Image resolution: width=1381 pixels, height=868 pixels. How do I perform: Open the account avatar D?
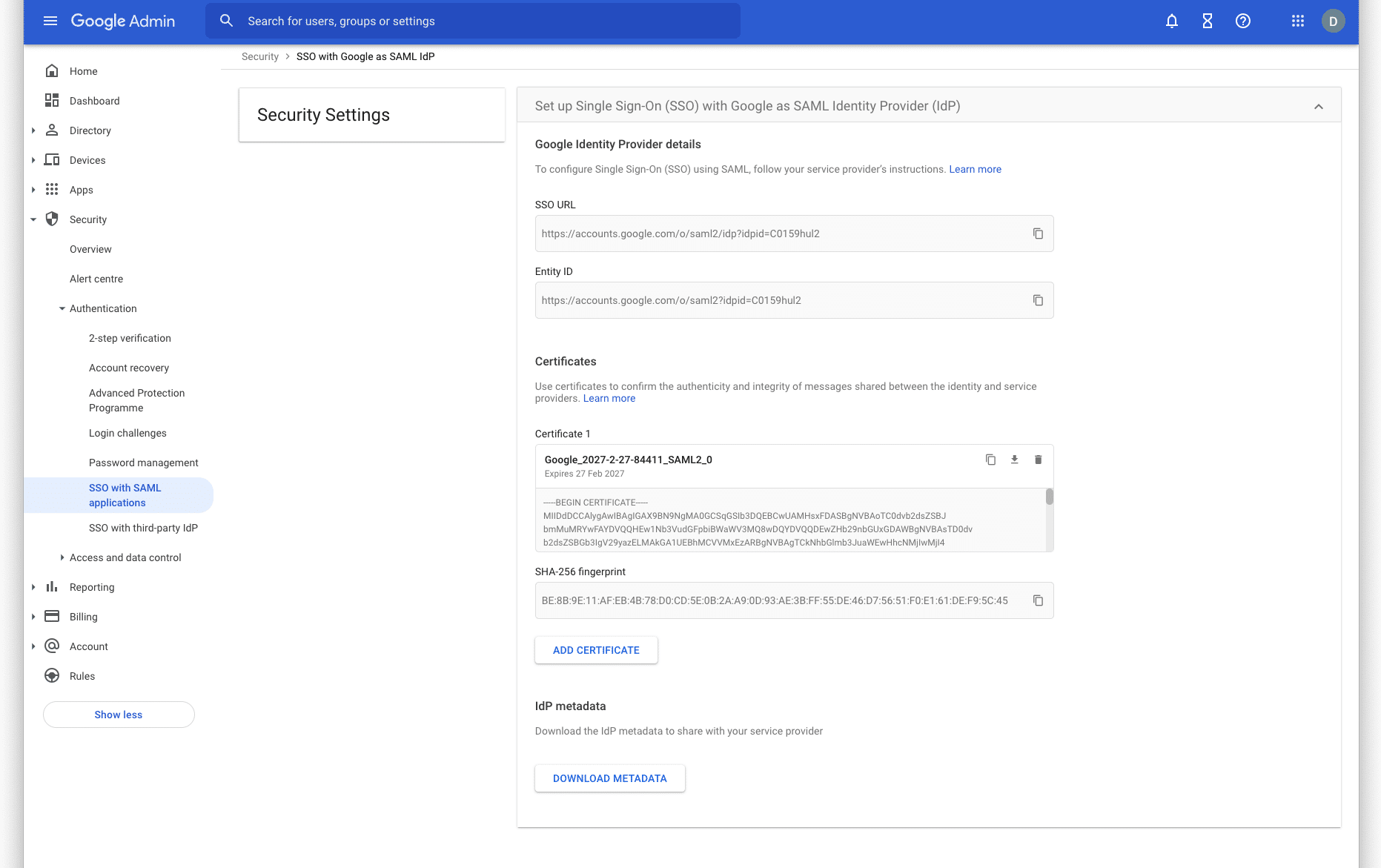tap(1334, 21)
